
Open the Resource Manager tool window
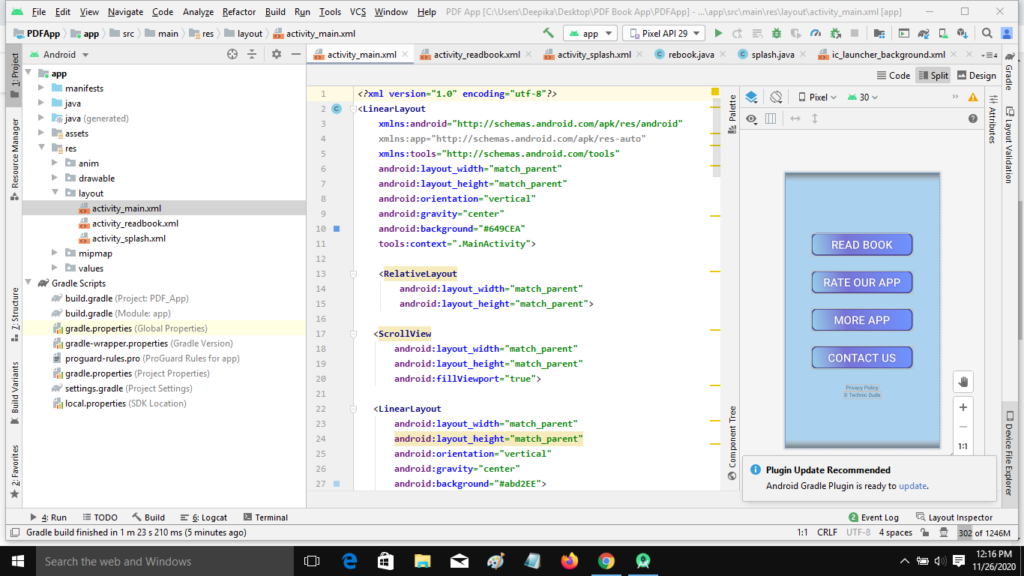[15, 159]
